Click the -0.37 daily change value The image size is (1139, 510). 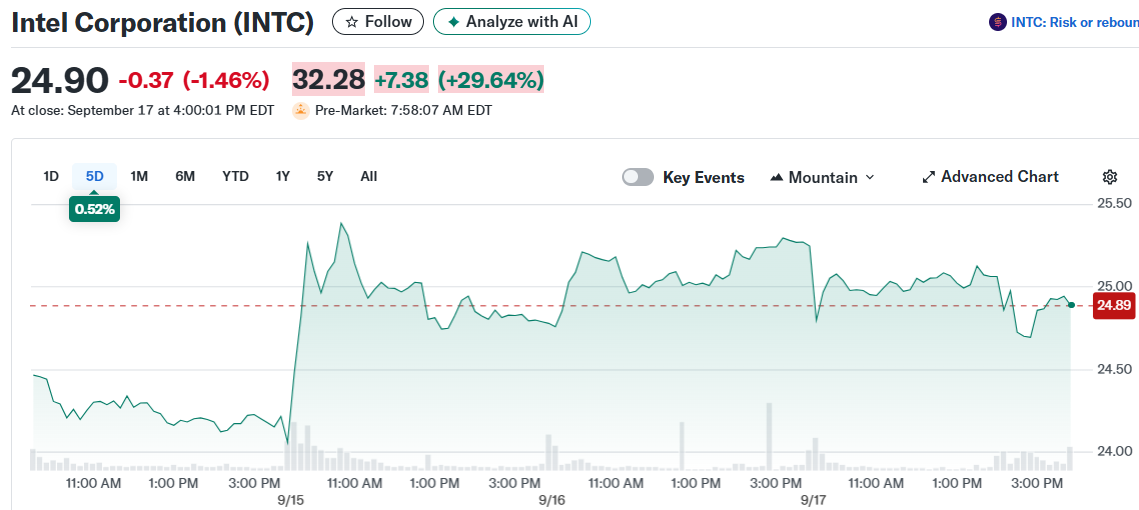[146, 80]
